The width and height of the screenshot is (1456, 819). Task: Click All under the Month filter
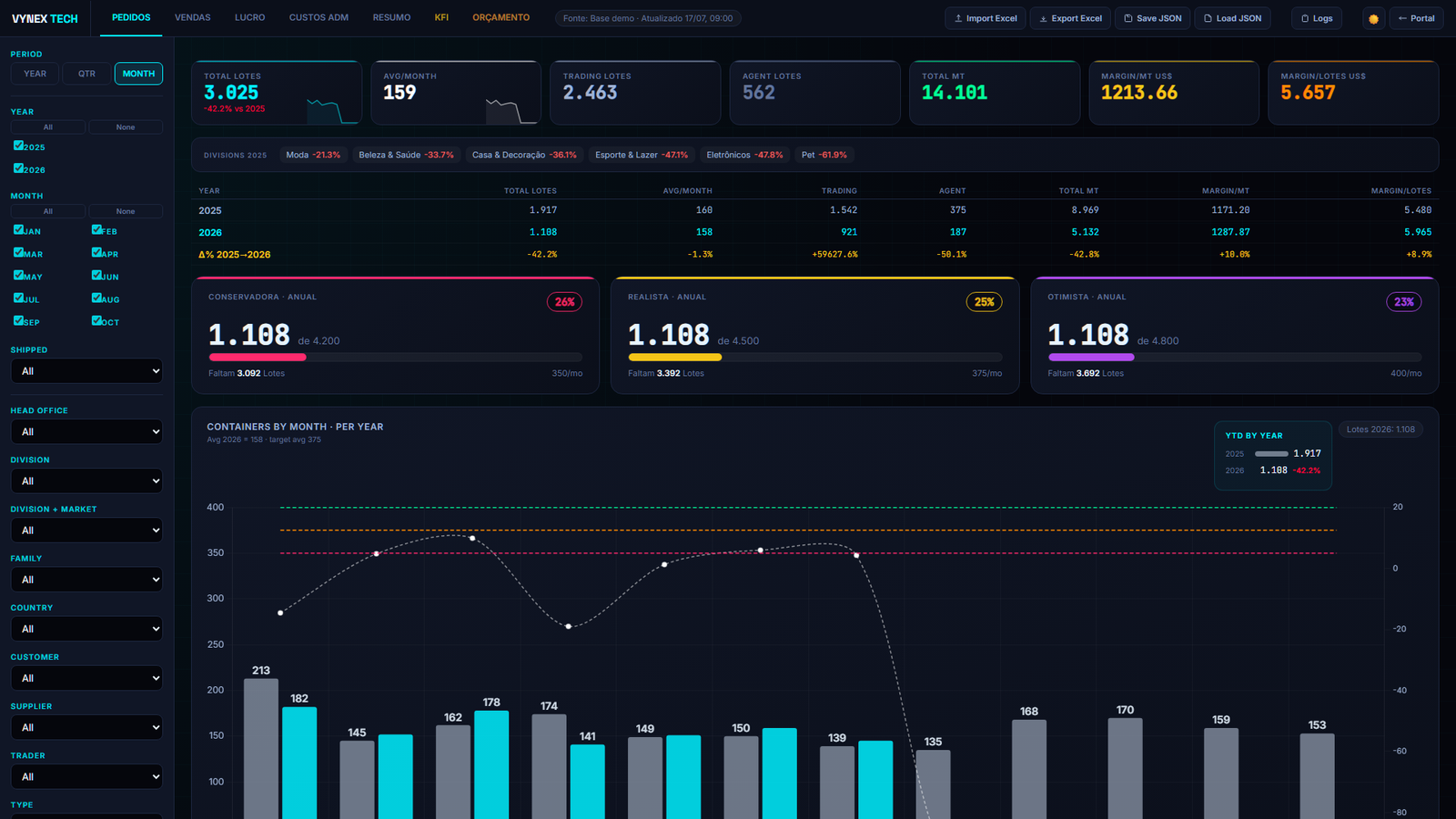(x=48, y=211)
